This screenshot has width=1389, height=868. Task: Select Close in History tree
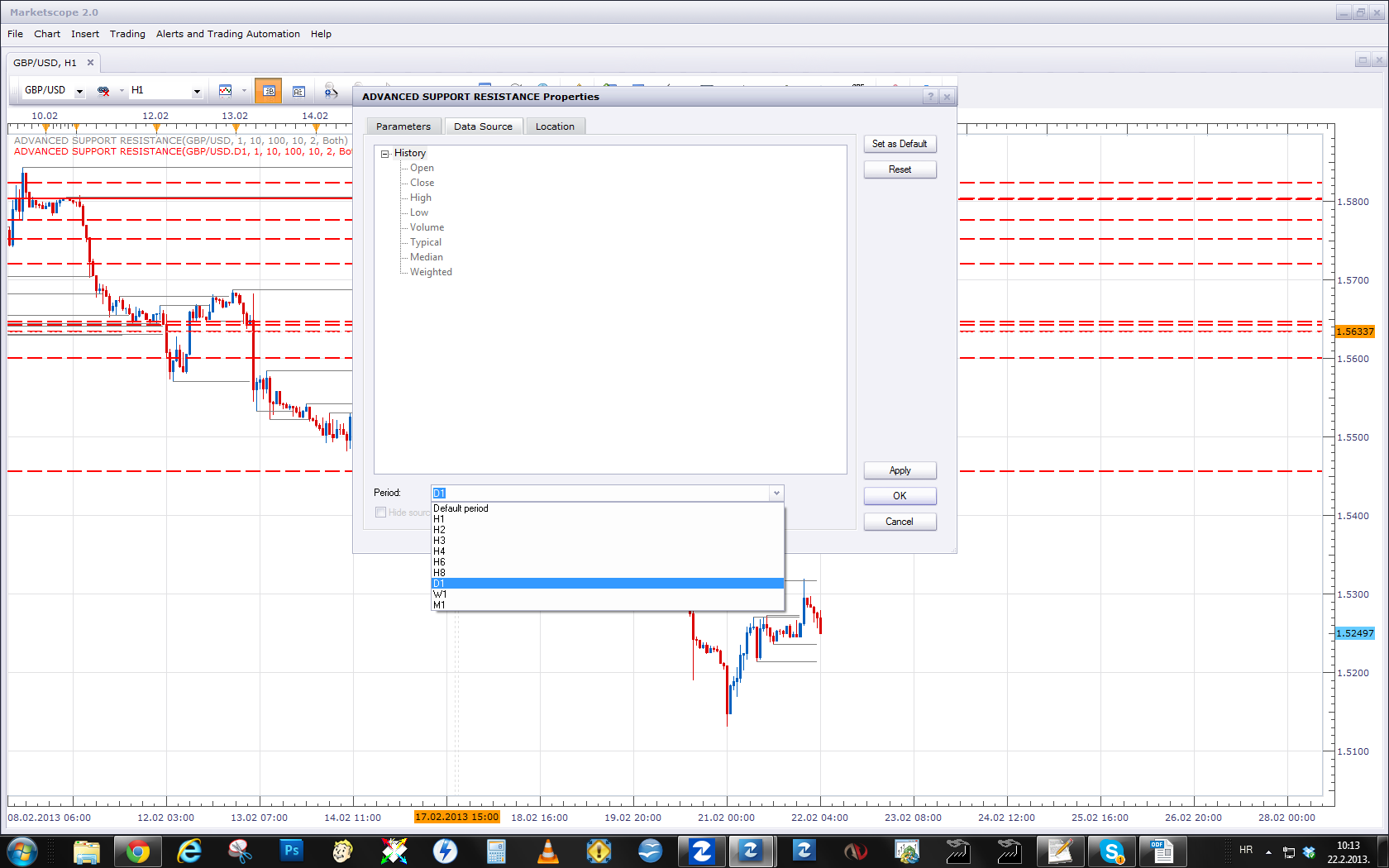coord(422,183)
